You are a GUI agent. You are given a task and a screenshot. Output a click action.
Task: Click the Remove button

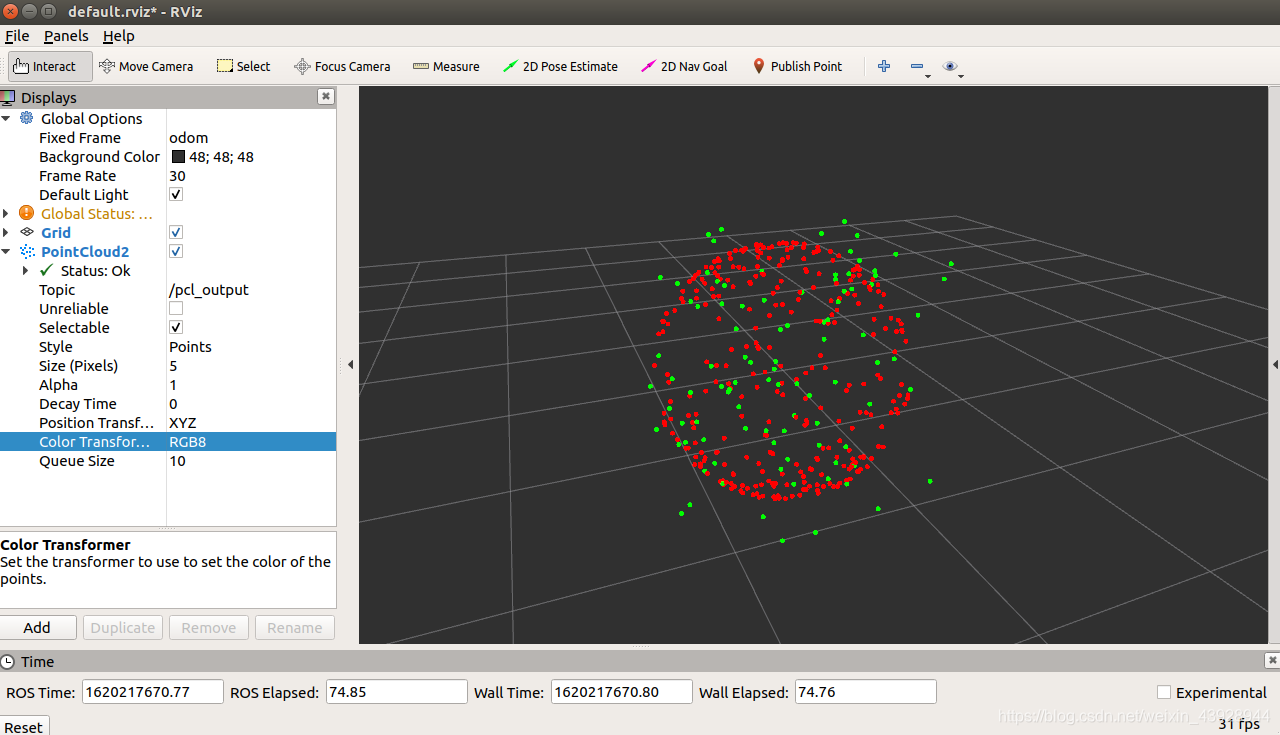[x=209, y=627]
